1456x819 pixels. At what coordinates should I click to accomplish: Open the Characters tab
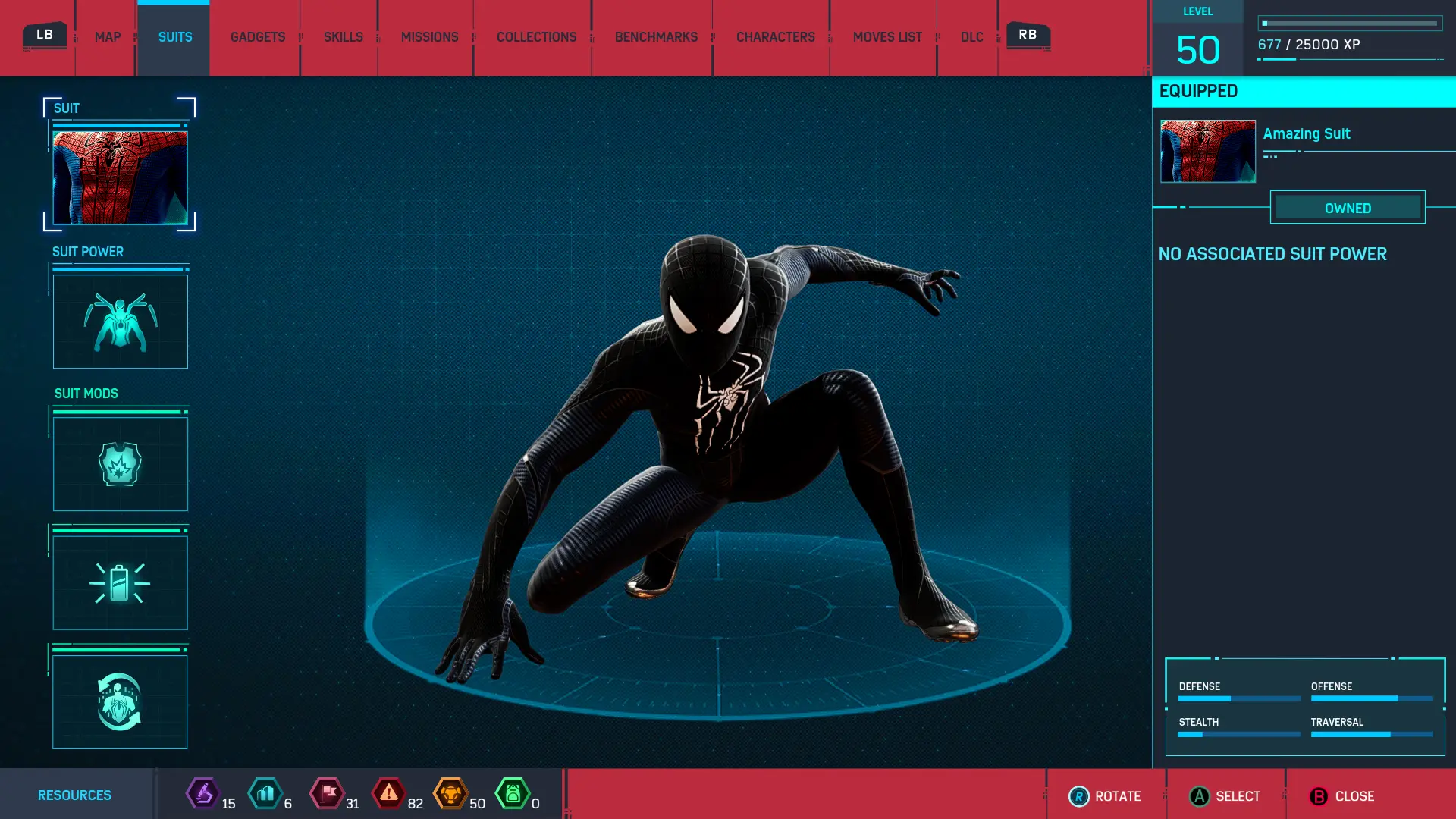click(x=775, y=37)
